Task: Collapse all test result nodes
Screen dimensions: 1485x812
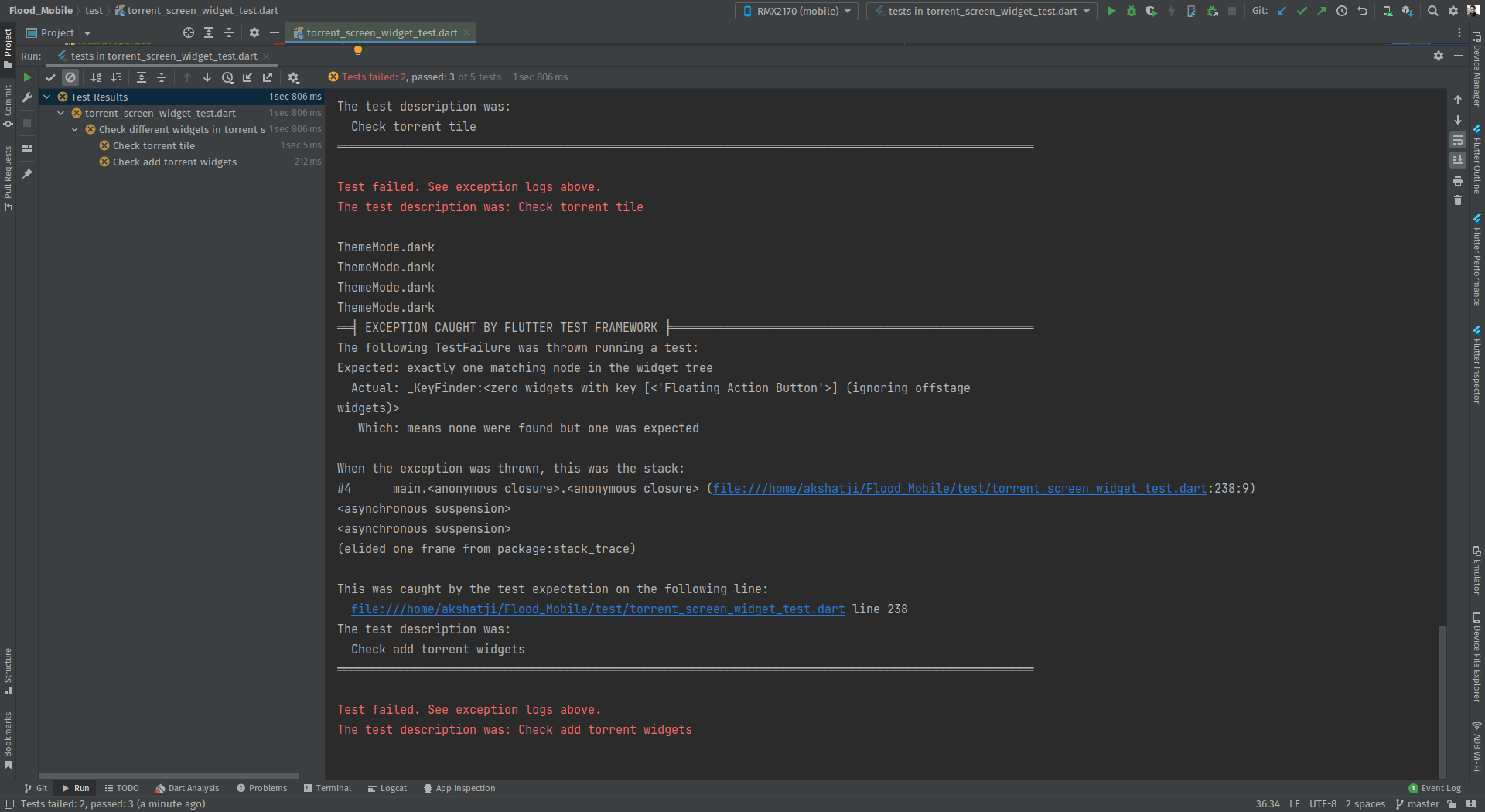Action: point(162,77)
